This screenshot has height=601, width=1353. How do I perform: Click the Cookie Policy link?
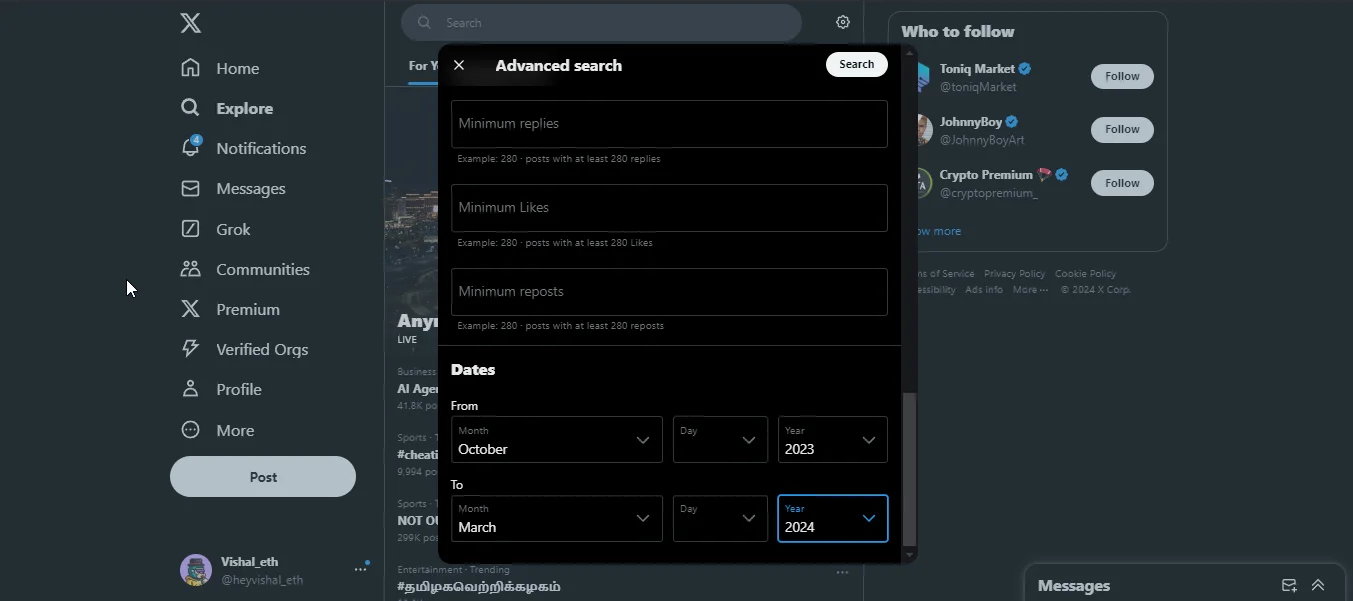[1085, 273]
